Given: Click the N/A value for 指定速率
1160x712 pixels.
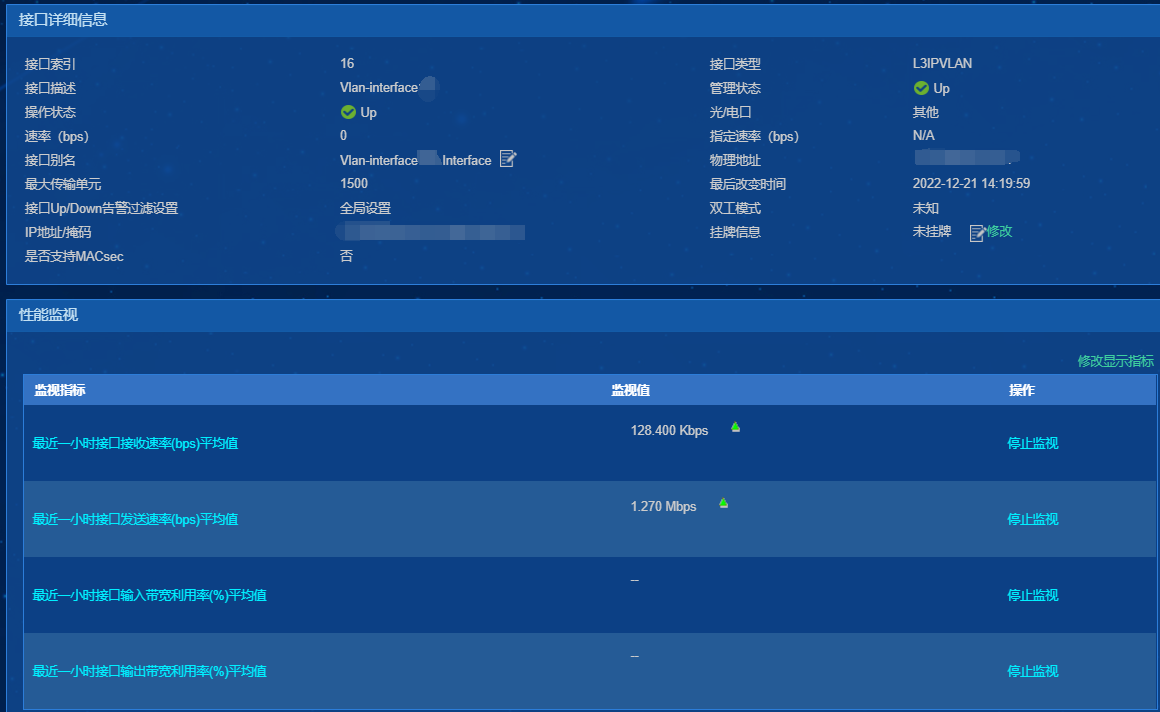Looking at the screenshot, I should click(923, 135).
